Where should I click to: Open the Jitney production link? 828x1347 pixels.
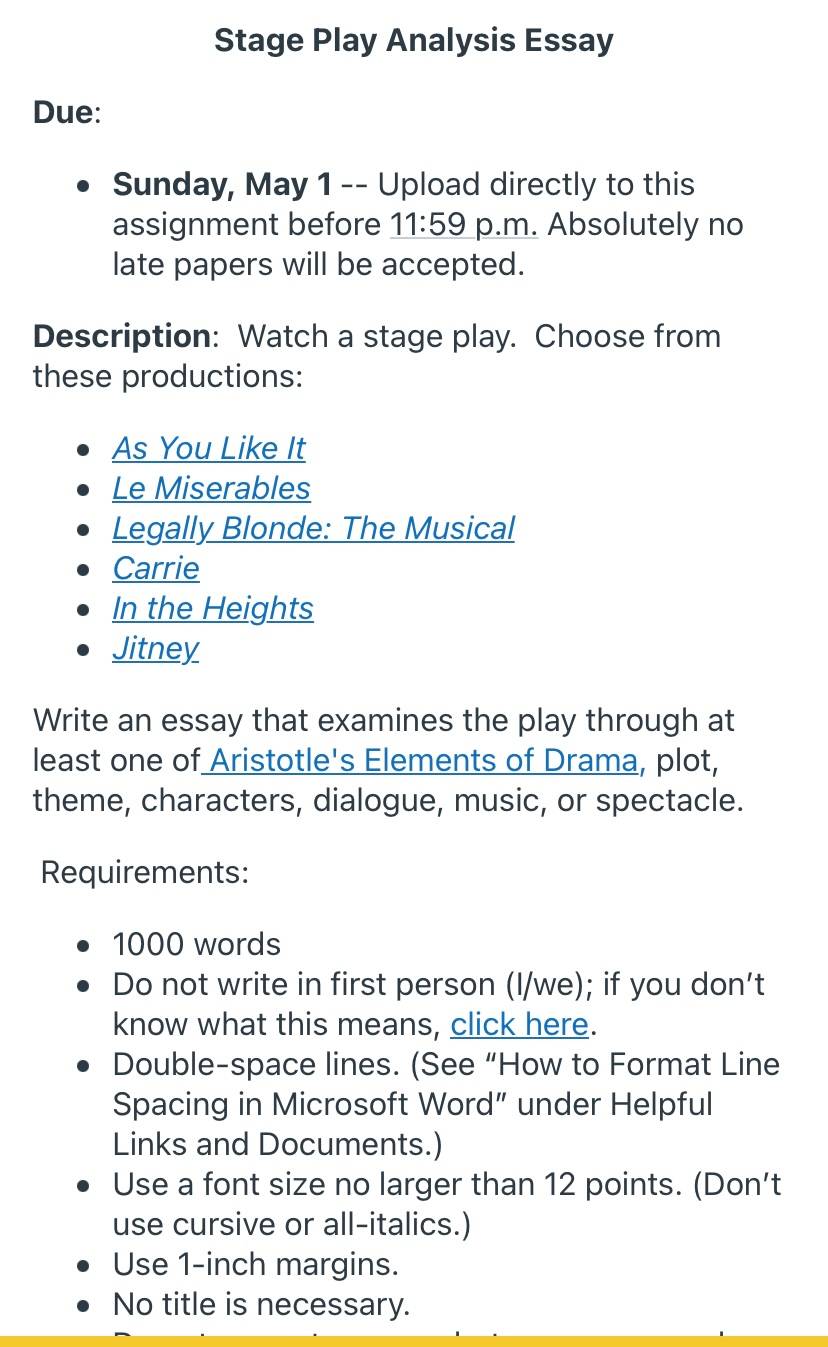click(x=155, y=648)
